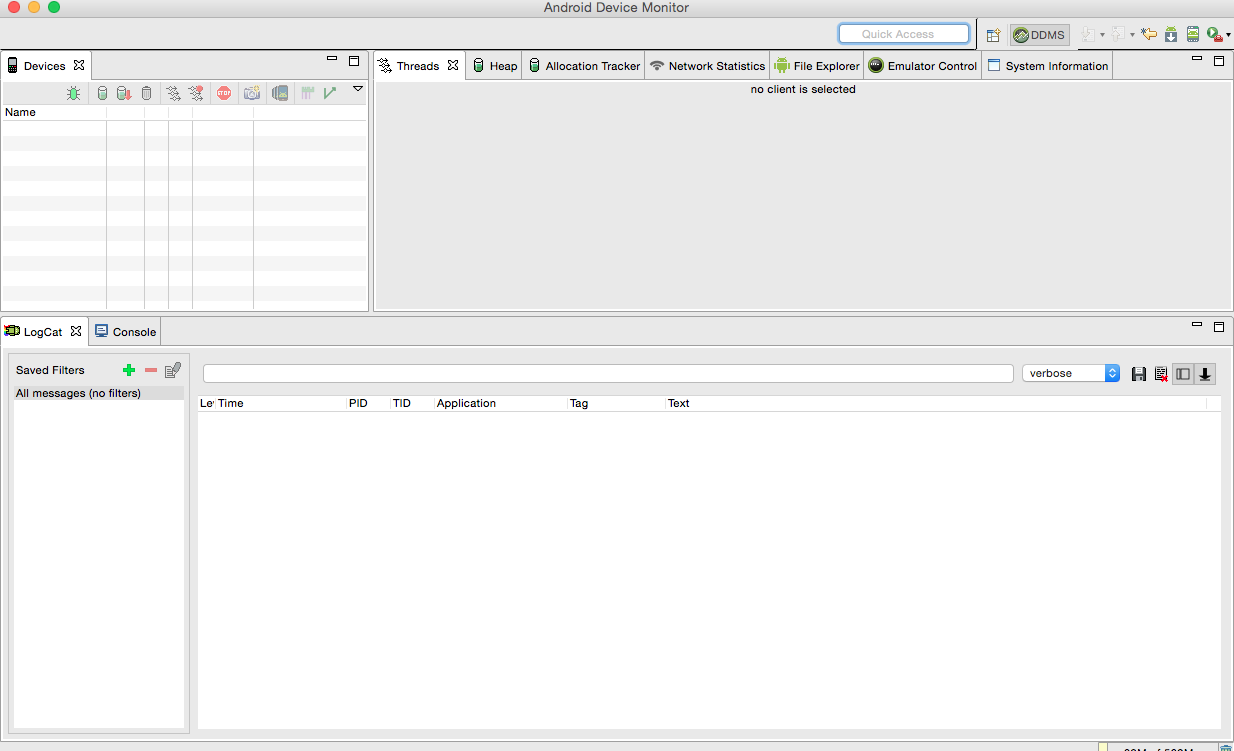Click the Application column header
This screenshot has width=1234, height=751.
[x=501, y=403]
